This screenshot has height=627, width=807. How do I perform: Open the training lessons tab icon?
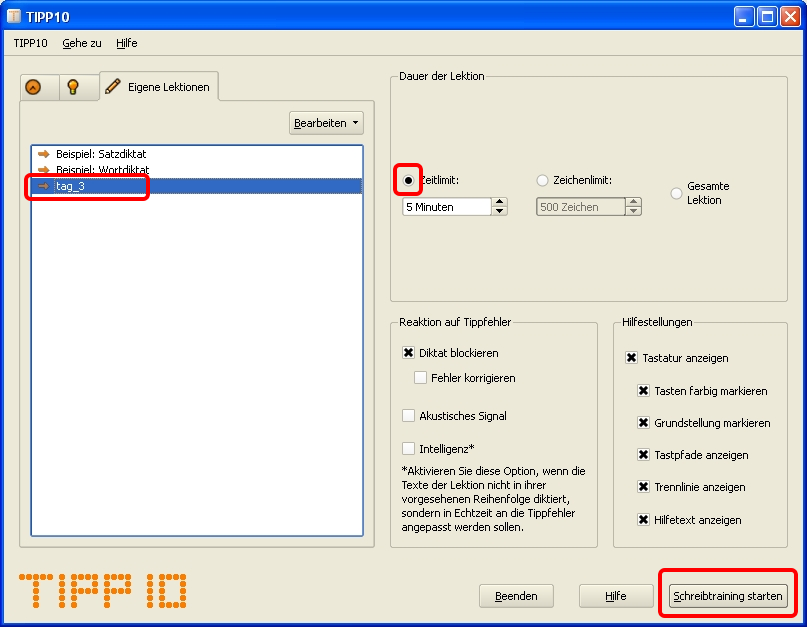pos(34,87)
